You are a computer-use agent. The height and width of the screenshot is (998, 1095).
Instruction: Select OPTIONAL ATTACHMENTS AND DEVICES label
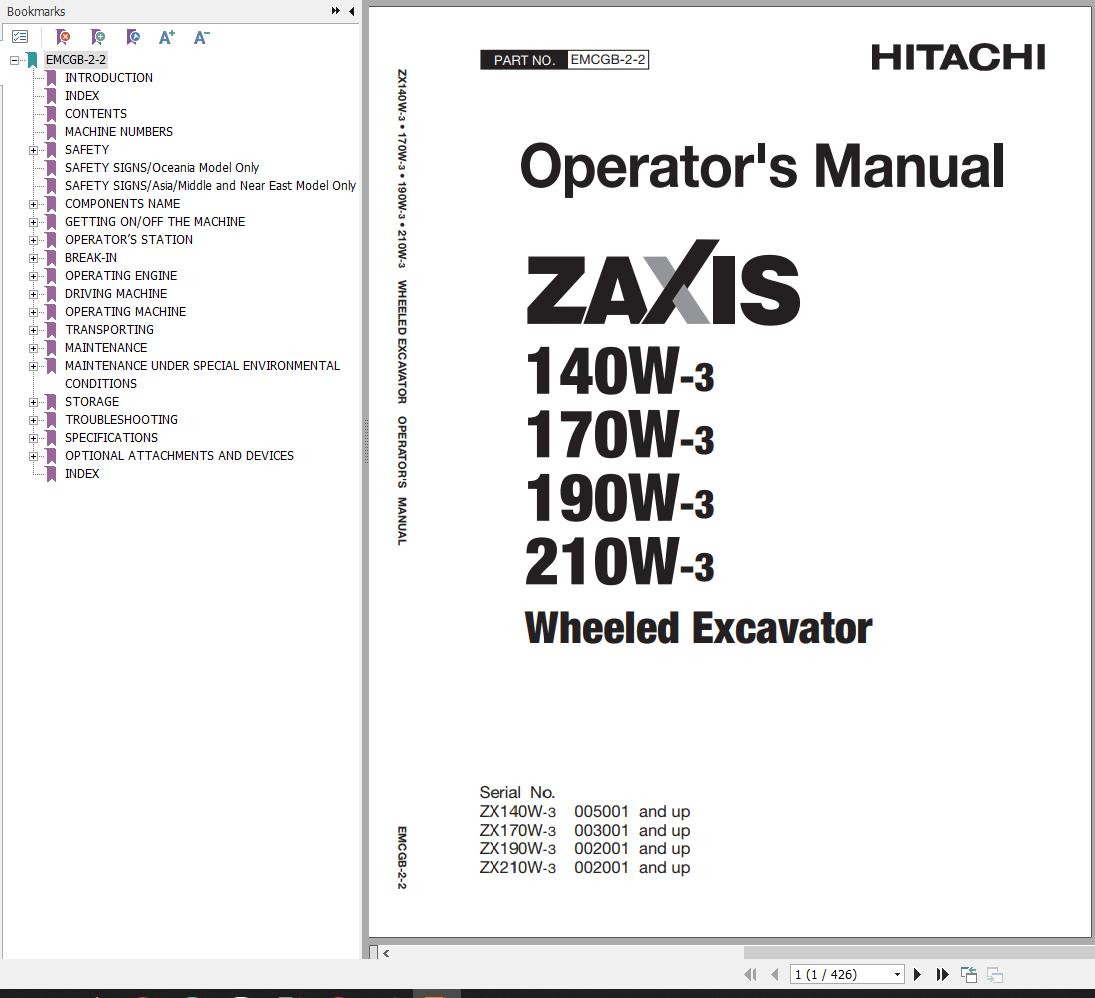pyautogui.click(x=179, y=455)
